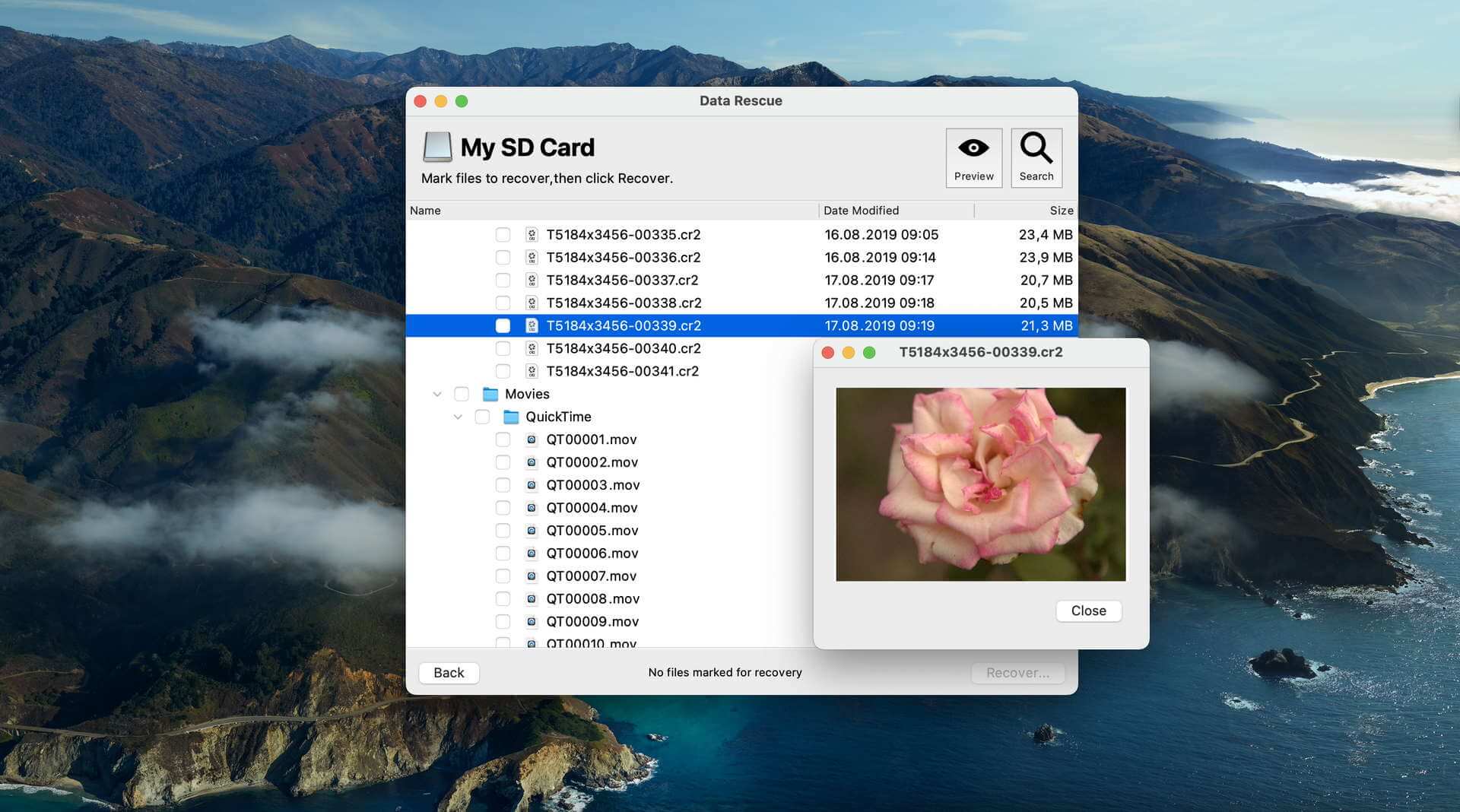This screenshot has height=812, width=1460.
Task: Close the image preview with Close button
Action: coord(1088,611)
